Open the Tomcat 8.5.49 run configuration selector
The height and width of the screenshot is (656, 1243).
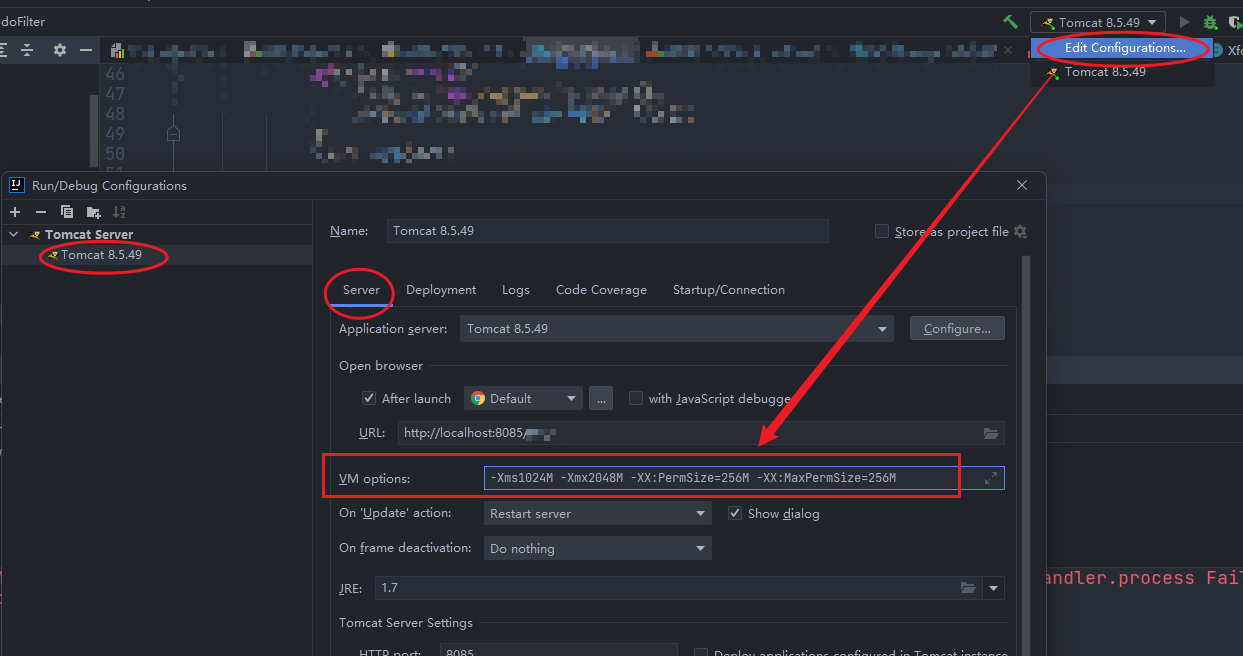point(1098,22)
